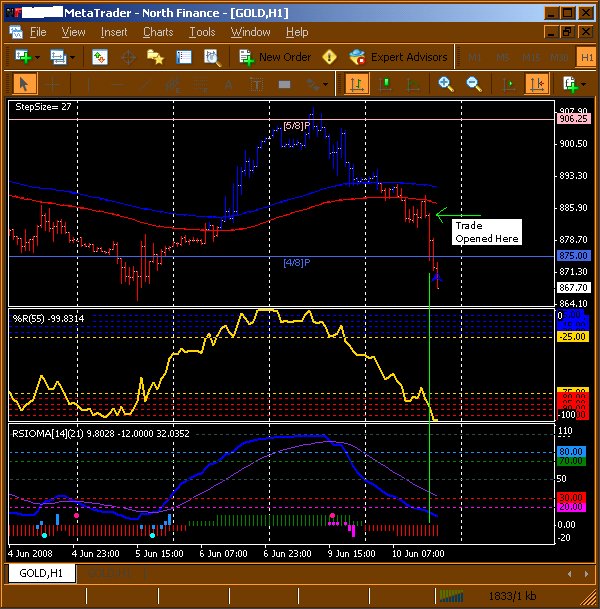600x609 pixels.
Task: Open the Window menu
Action: [250, 32]
